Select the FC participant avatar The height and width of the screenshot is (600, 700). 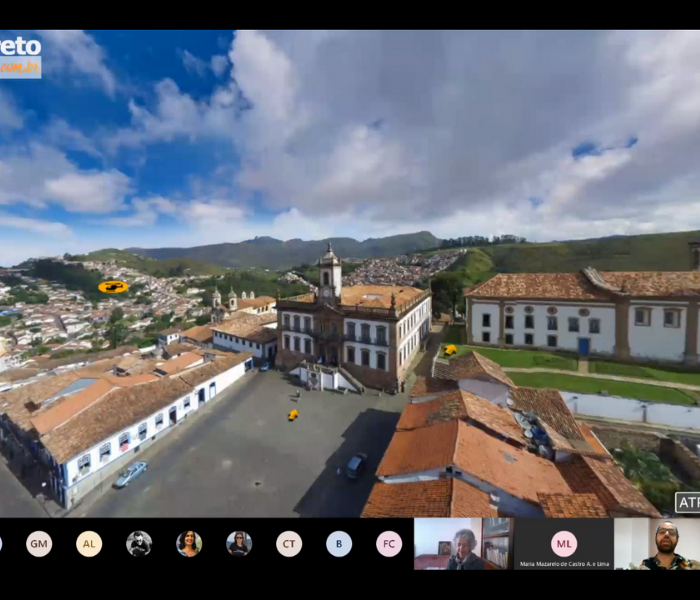(389, 543)
